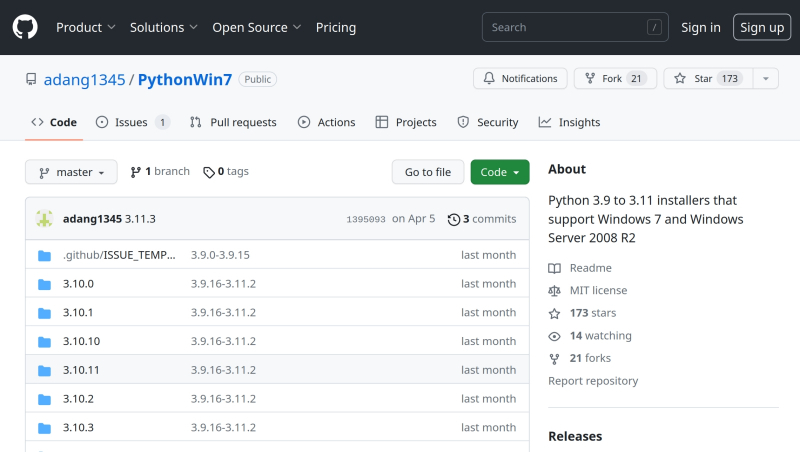This screenshot has width=800, height=452.
Task: Click the tag icon beside 0 tags
Action: point(208,172)
